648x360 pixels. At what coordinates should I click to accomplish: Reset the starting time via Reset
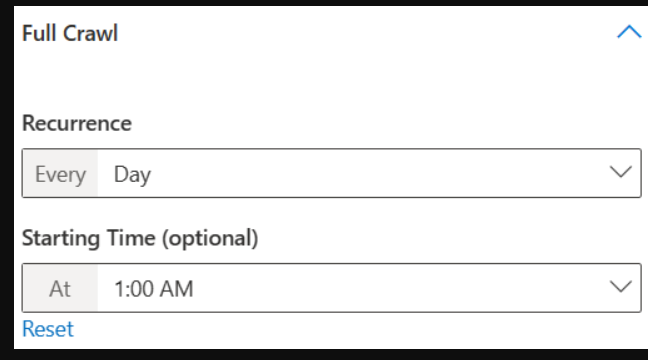[x=48, y=329]
